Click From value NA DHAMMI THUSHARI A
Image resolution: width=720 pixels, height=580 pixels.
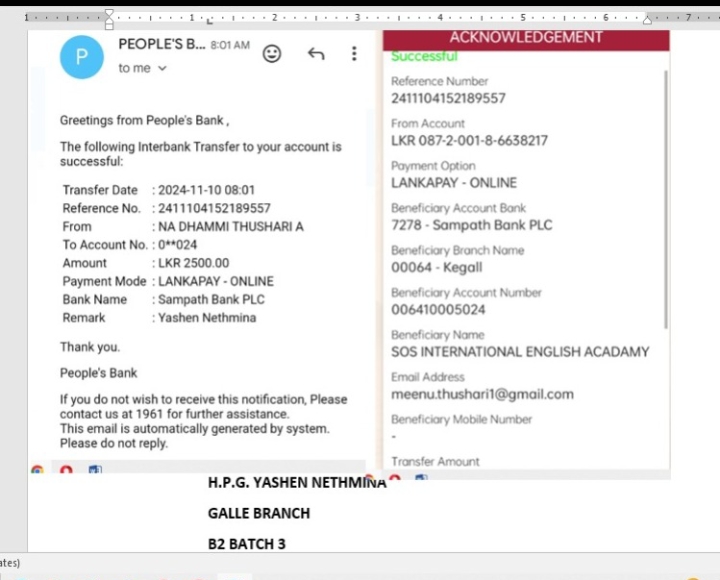pyautogui.click(x=231, y=227)
